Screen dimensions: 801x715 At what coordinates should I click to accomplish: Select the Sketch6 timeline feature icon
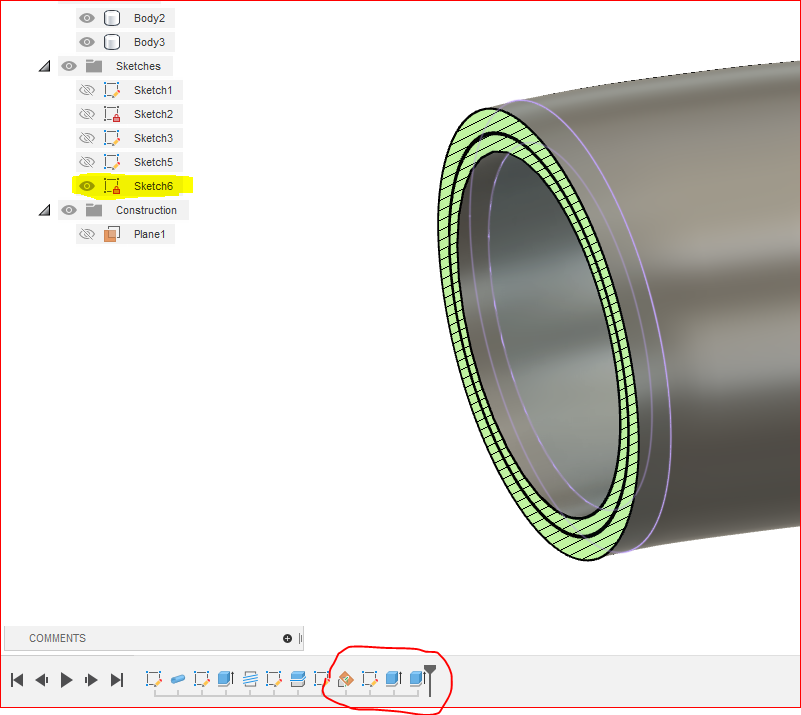[x=368, y=679]
